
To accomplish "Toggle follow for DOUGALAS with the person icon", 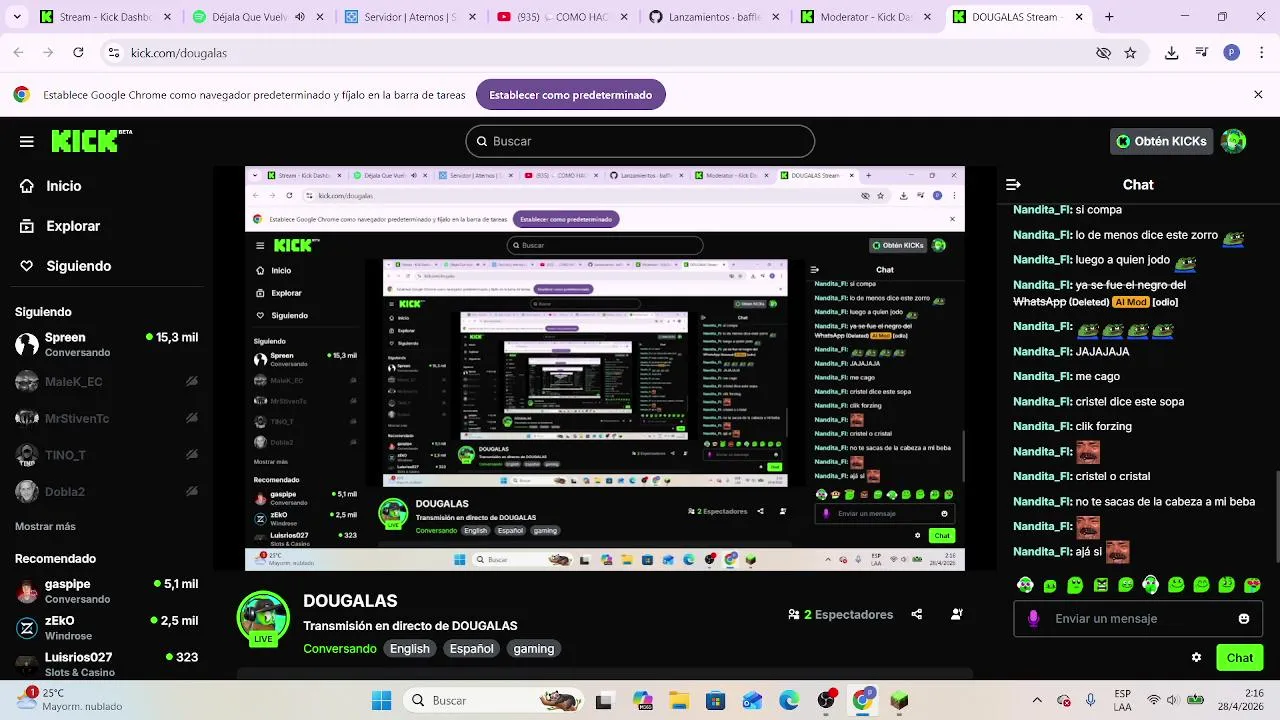I will [957, 614].
